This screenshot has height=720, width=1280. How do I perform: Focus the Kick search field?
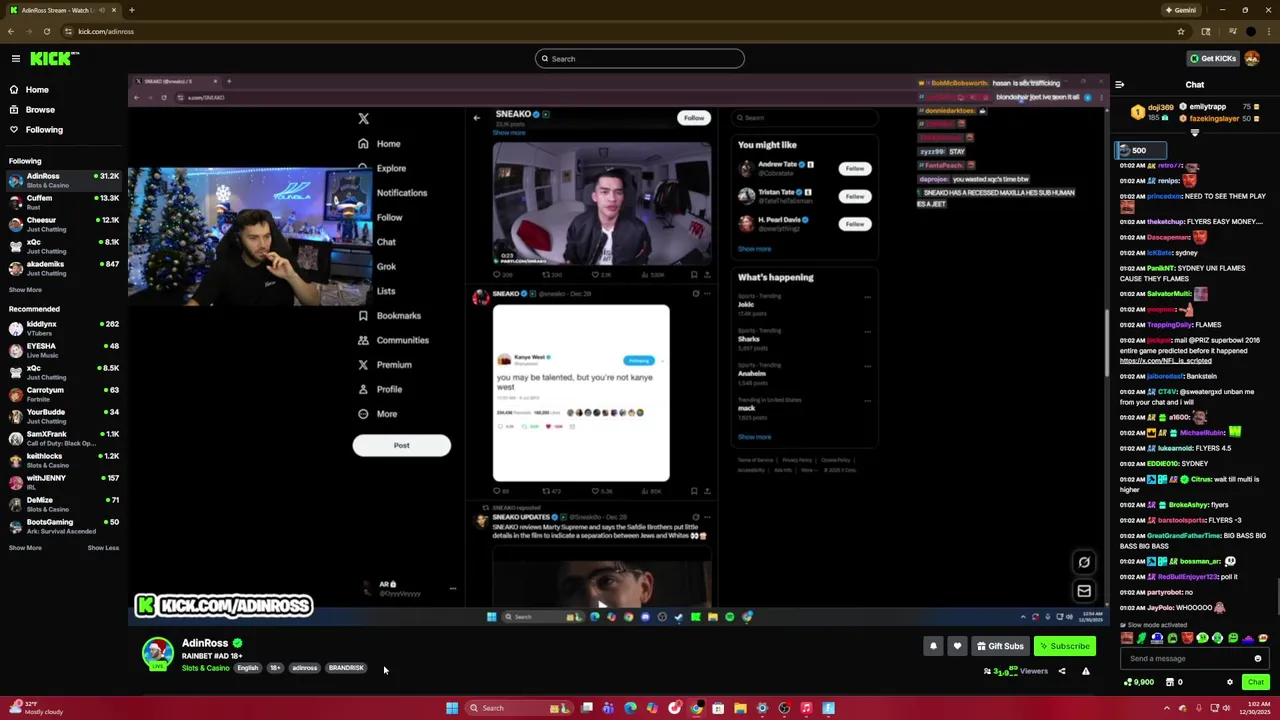[640, 59]
